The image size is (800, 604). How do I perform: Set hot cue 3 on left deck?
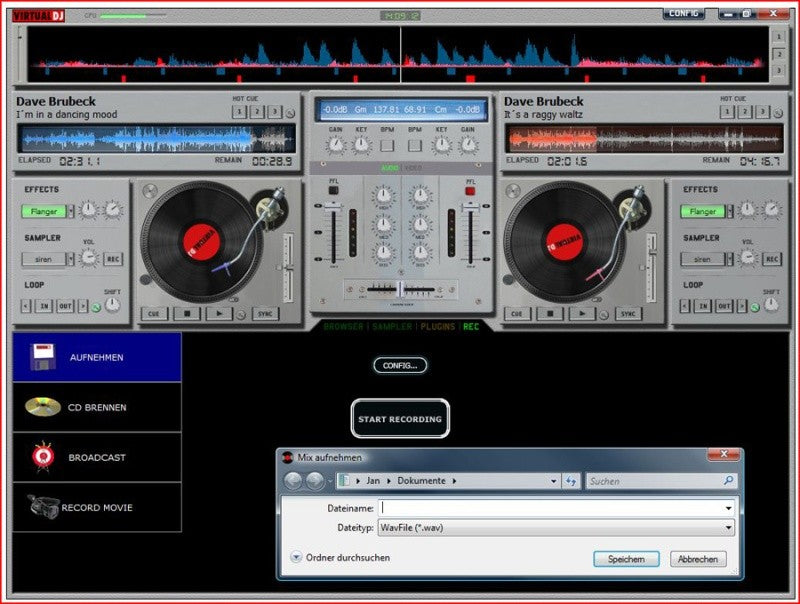pos(274,112)
